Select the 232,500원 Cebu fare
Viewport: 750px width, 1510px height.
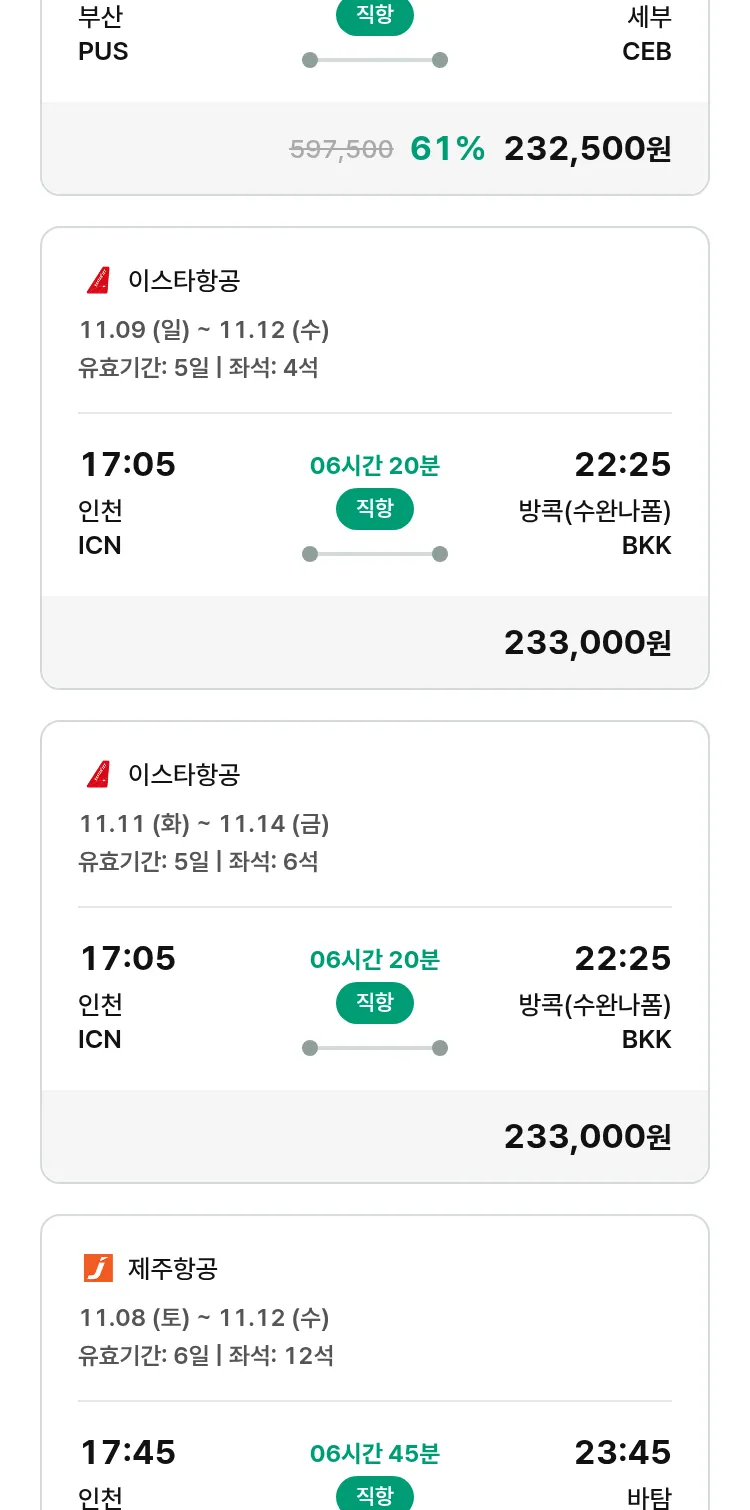[587, 149]
